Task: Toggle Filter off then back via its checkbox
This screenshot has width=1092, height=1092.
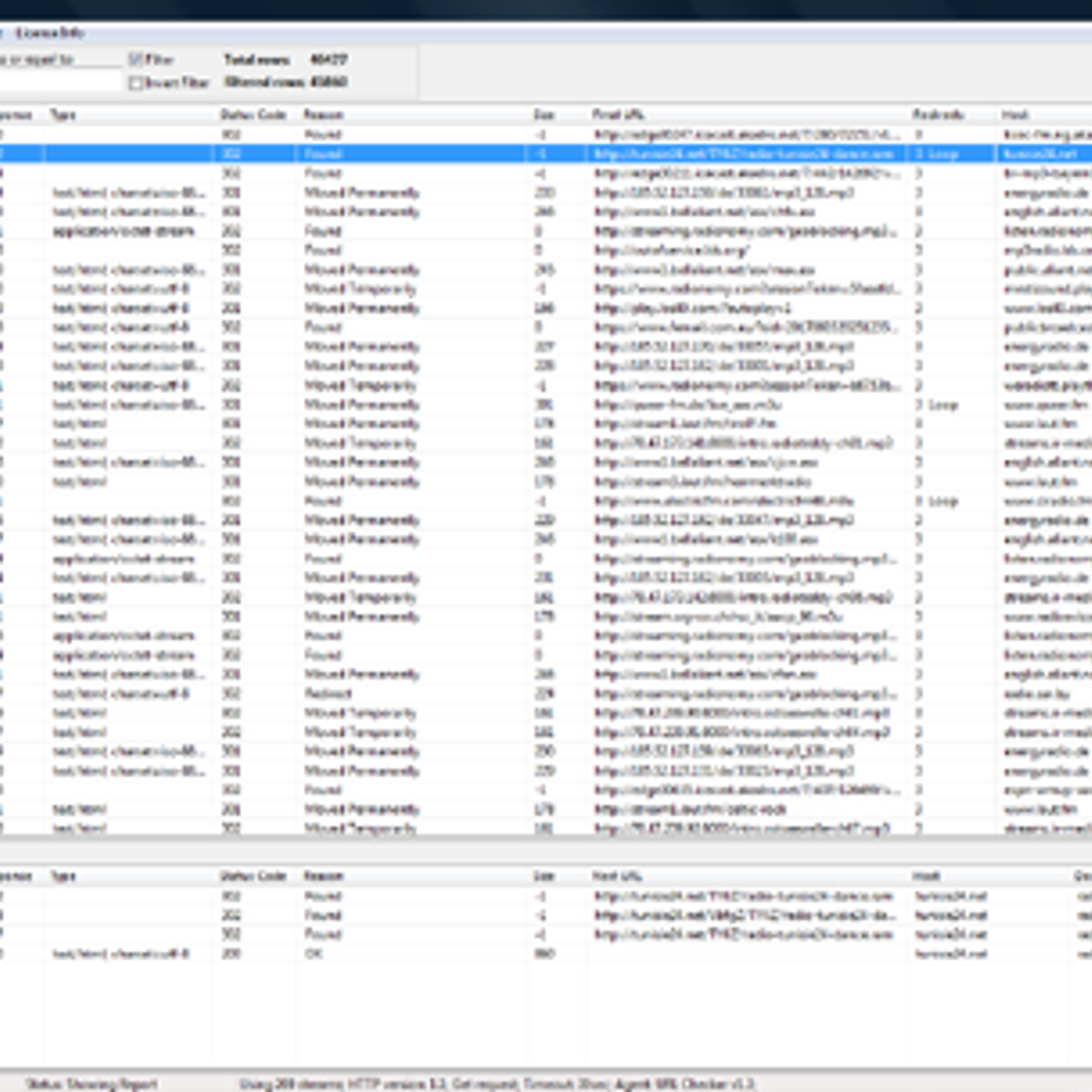Action: (x=136, y=58)
